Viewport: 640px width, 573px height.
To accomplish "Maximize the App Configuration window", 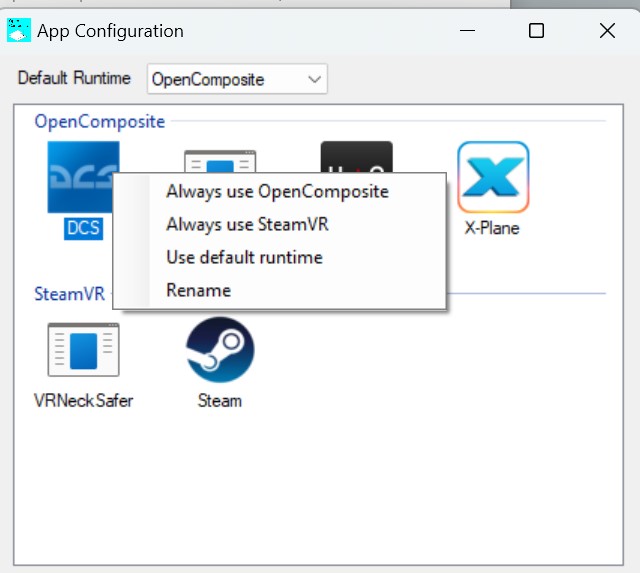I will click(536, 31).
